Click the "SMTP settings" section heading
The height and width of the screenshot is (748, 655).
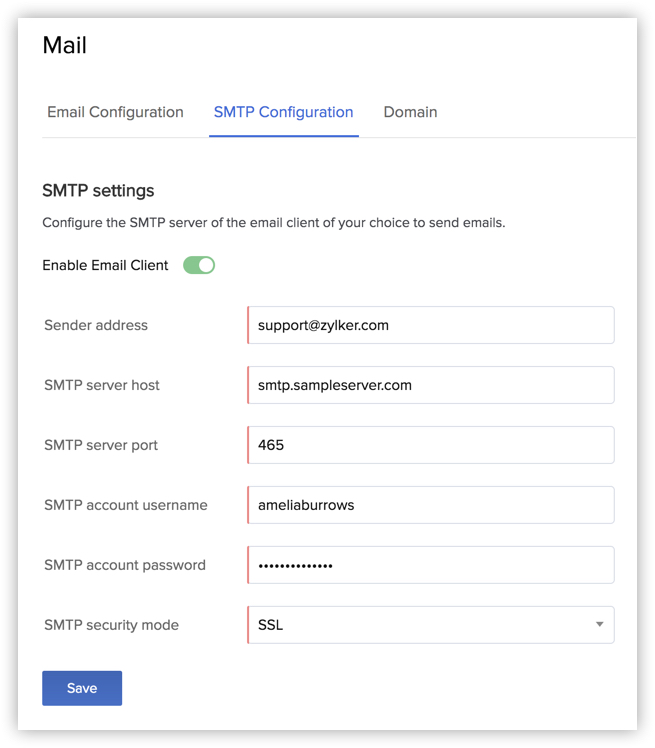pos(98,190)
